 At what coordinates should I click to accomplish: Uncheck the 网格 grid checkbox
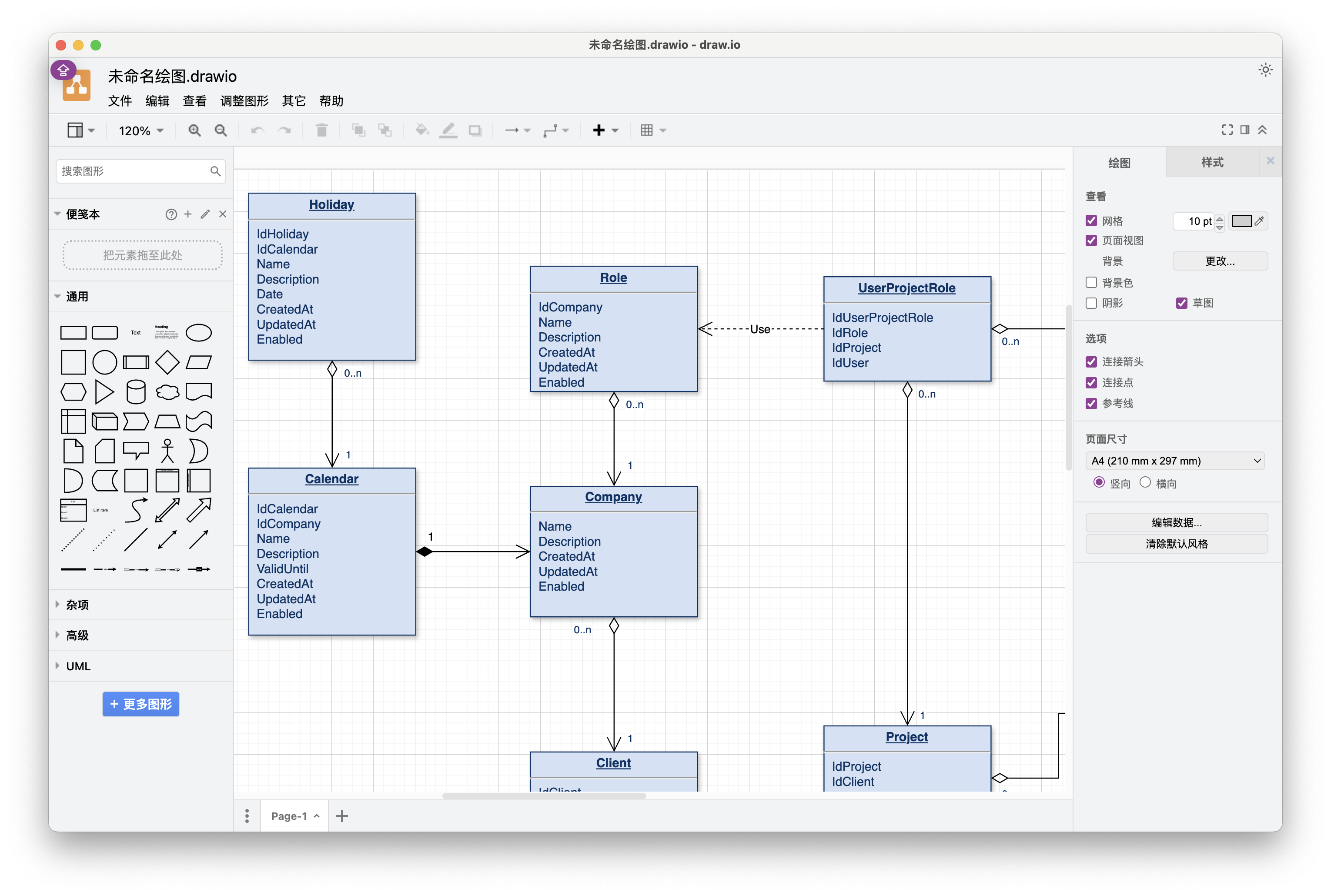tap(1091, 221)
